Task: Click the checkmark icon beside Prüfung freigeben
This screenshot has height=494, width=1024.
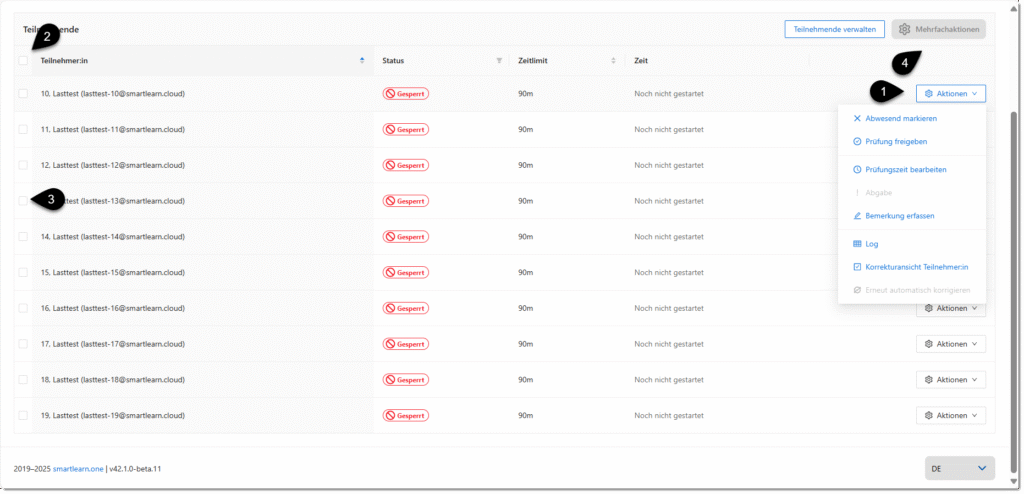Action: pos(857,141)
